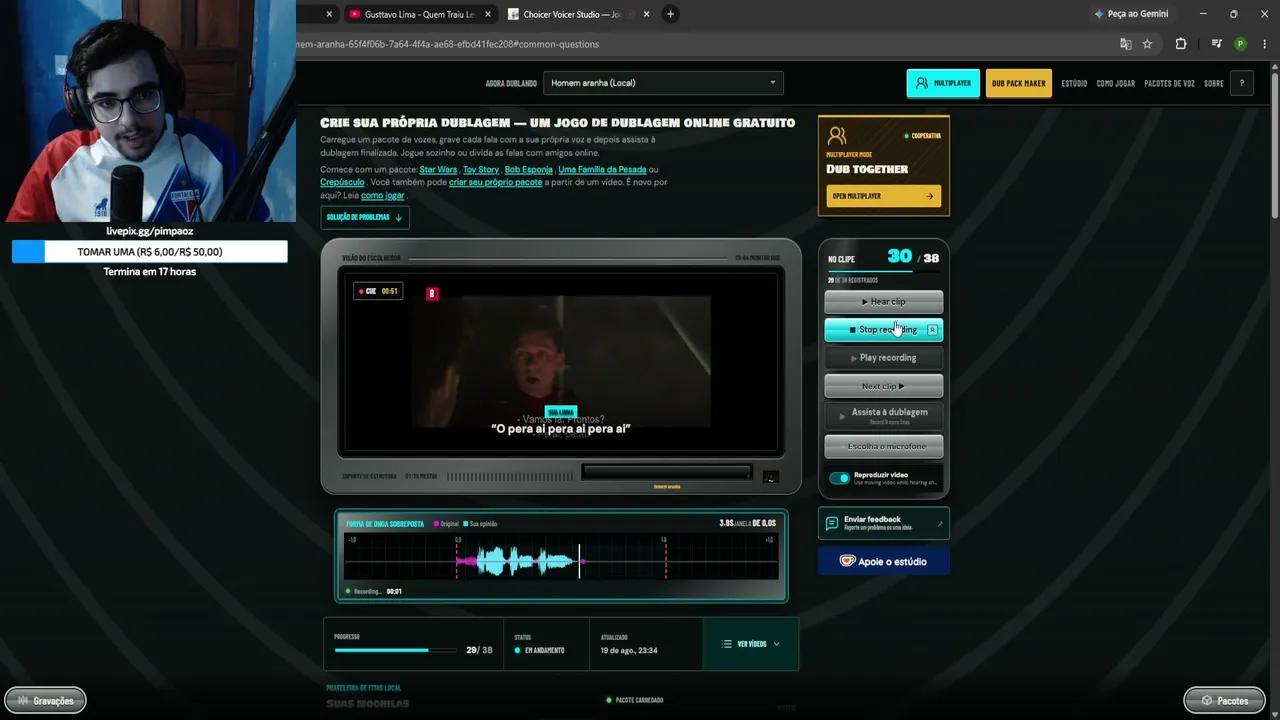
Task: Click the Choicer Voicer Studio tab favicon
Action: pyautogui.click(x=513, y=14)
